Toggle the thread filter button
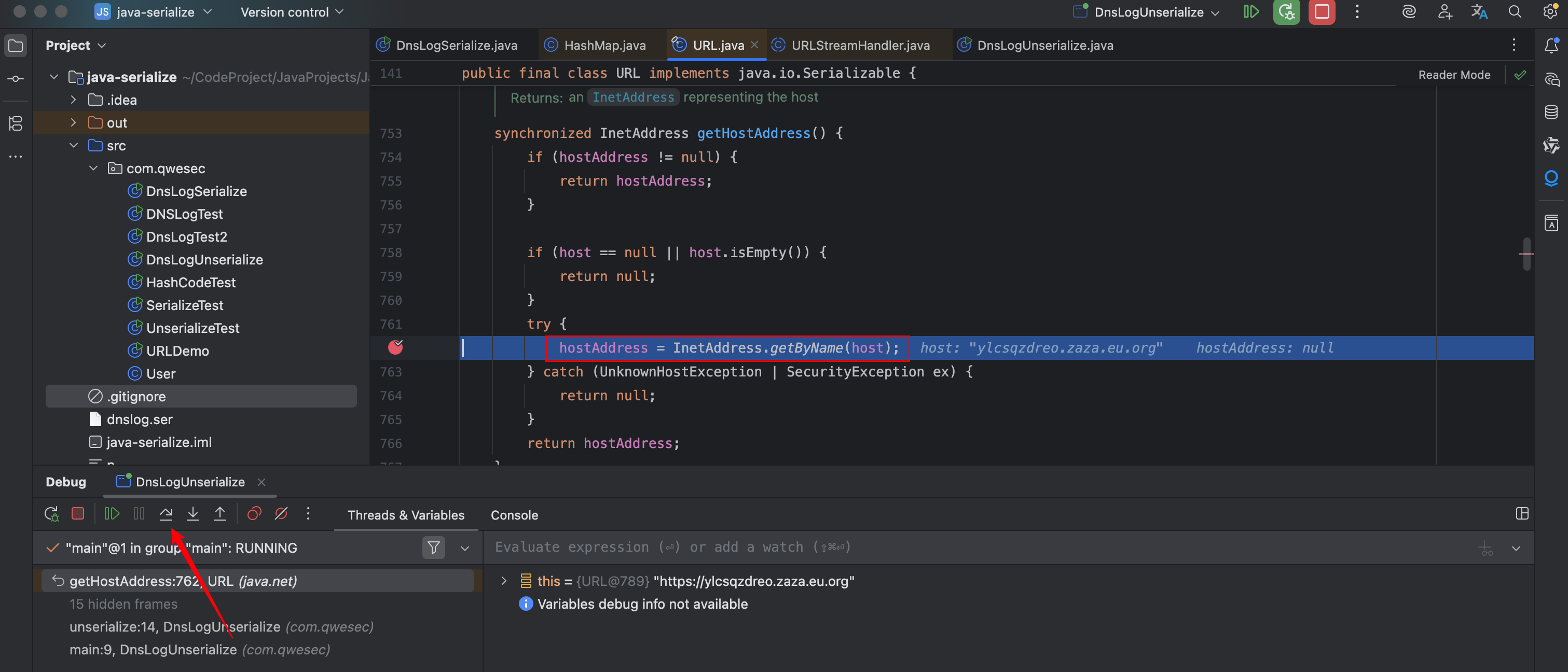Screen dimensions: 1568x672 433,548
